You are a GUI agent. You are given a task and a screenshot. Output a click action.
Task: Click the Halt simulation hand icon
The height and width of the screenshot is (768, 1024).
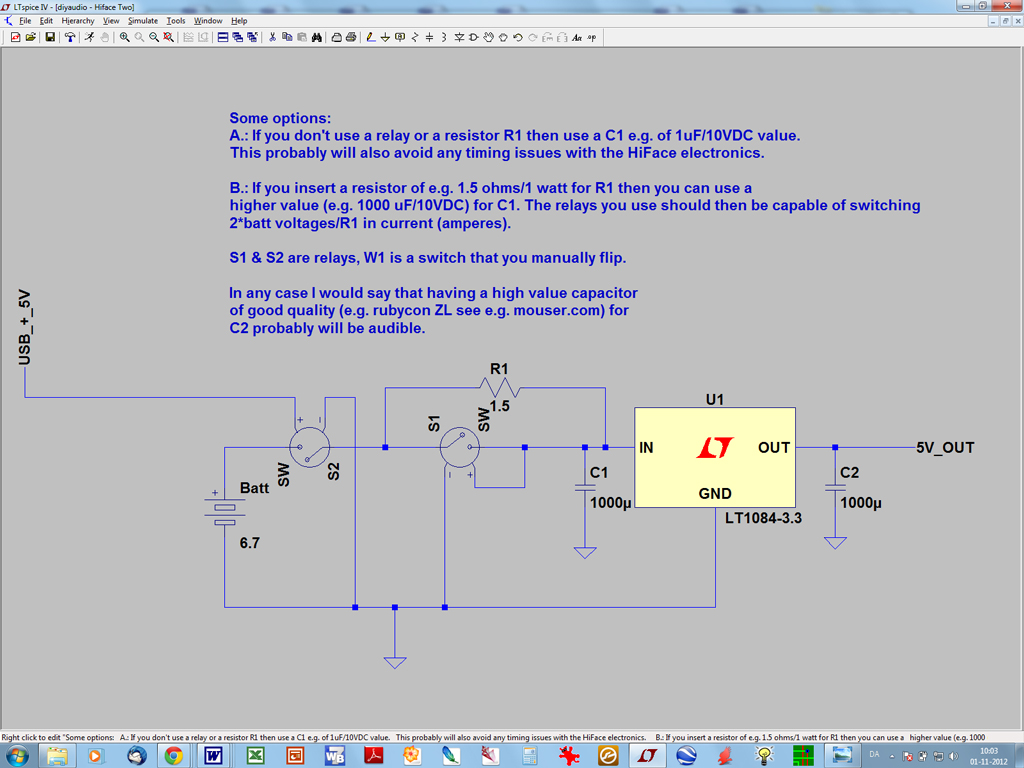pyautogui.click(x=104, y=38)
